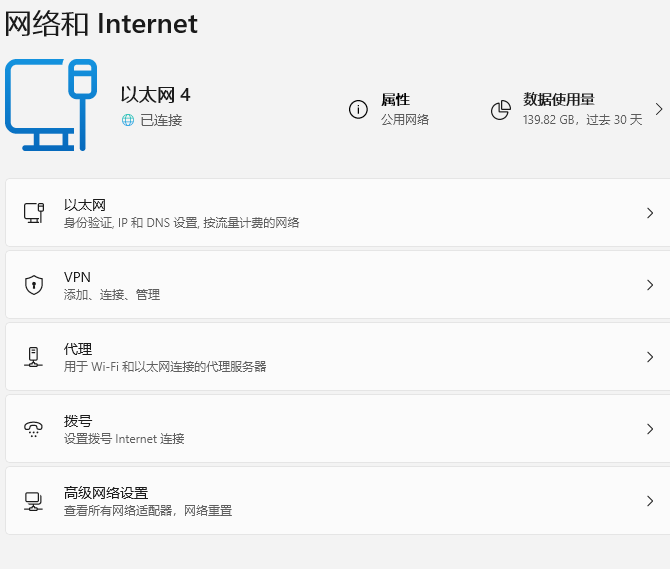Click the 以太网 4 connection name
This screenshot has width=670, height=569.
(x=155, y=95)
